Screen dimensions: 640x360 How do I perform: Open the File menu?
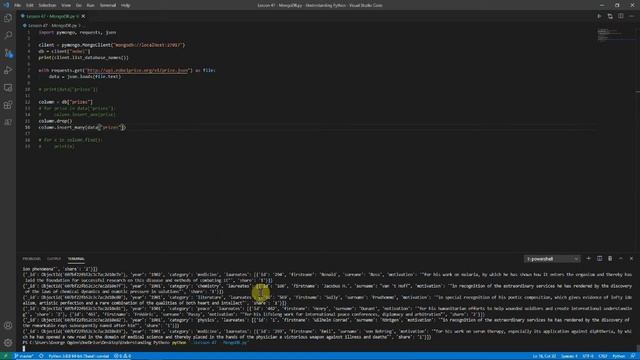click(18, 5)
